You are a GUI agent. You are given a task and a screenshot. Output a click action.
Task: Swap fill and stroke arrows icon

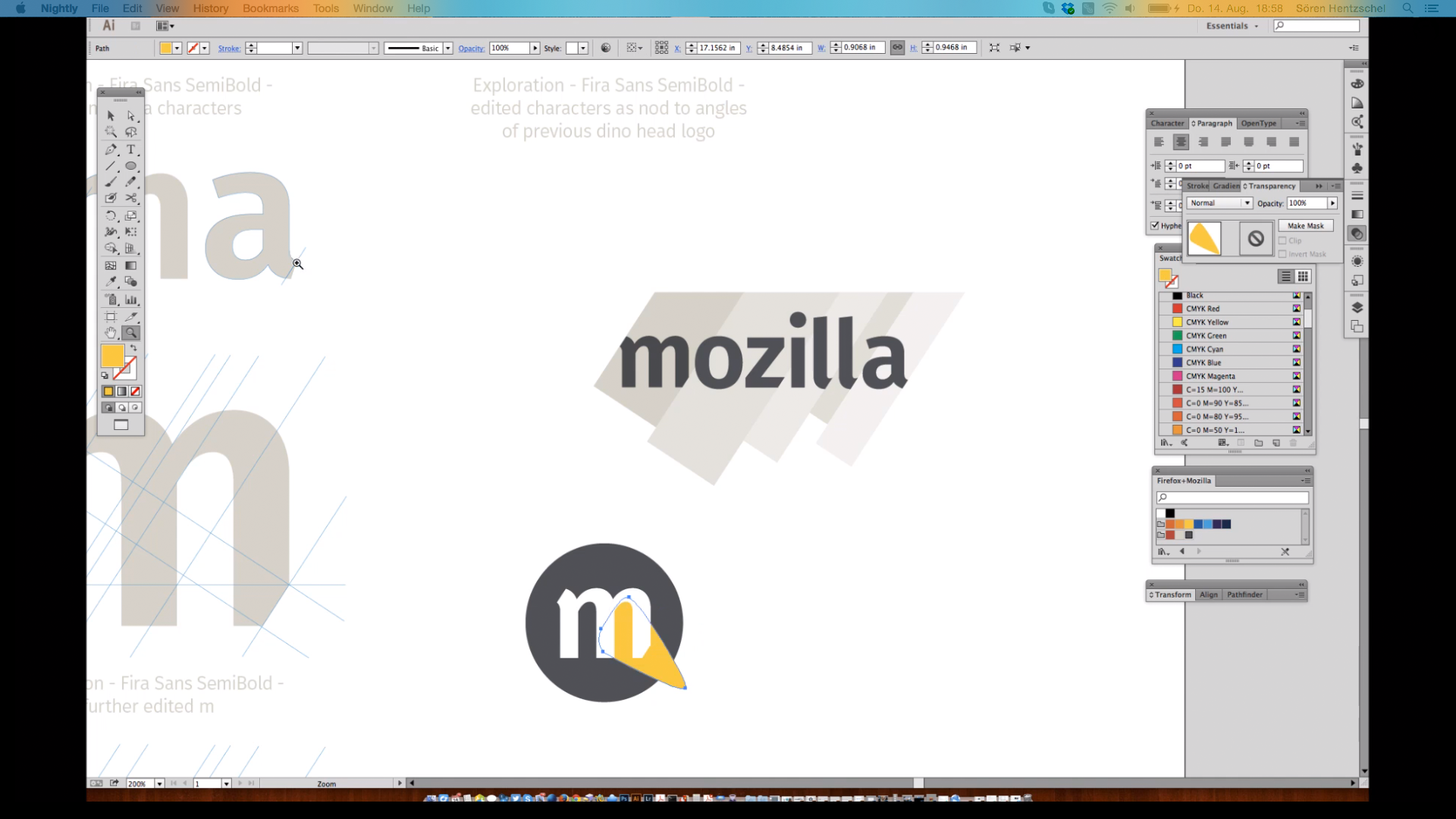[x=133, y=348]
